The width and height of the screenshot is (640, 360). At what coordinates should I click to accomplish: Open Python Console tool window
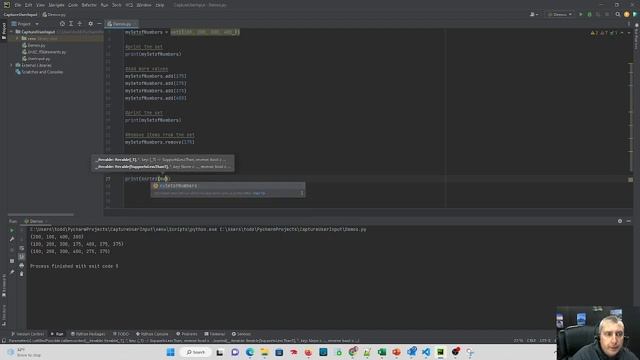(152, 334)
